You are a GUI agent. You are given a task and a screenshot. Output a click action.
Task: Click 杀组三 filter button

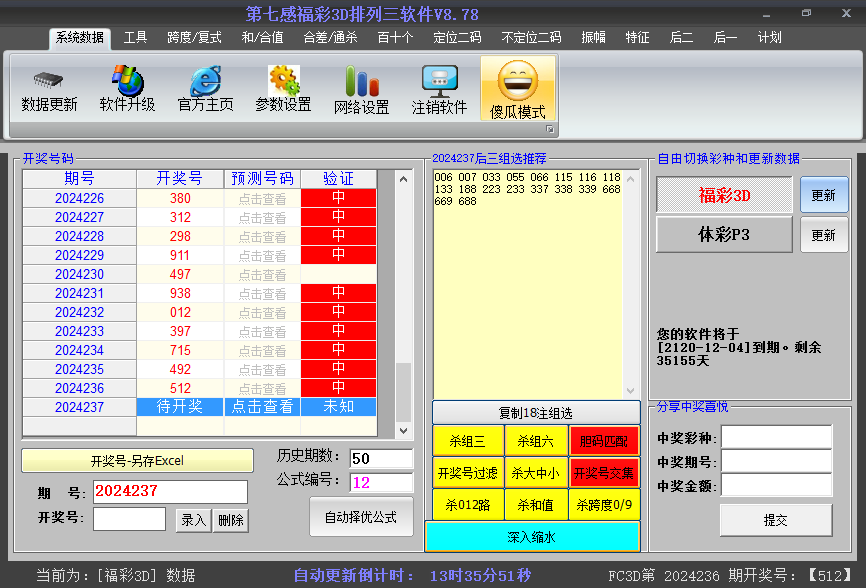[x=468, y=441]
